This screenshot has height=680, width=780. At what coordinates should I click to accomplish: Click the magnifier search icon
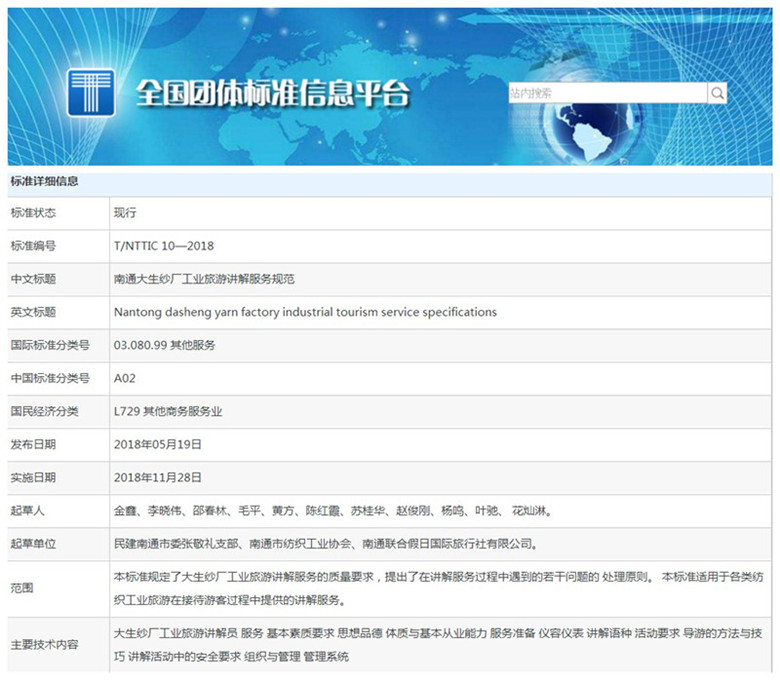[717, 93]
